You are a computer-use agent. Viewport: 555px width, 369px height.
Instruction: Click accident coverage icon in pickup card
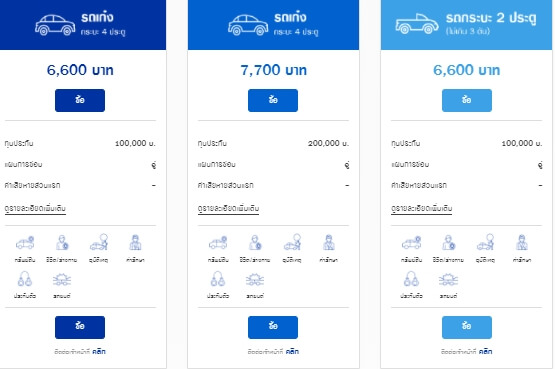point(485,242)
